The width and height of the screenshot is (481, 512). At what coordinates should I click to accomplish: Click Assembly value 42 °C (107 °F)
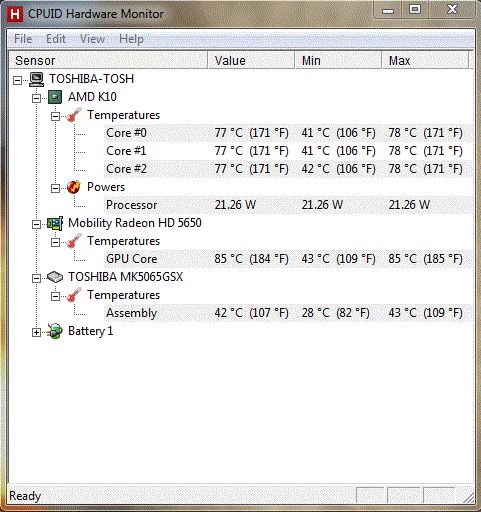coord(252,313)
